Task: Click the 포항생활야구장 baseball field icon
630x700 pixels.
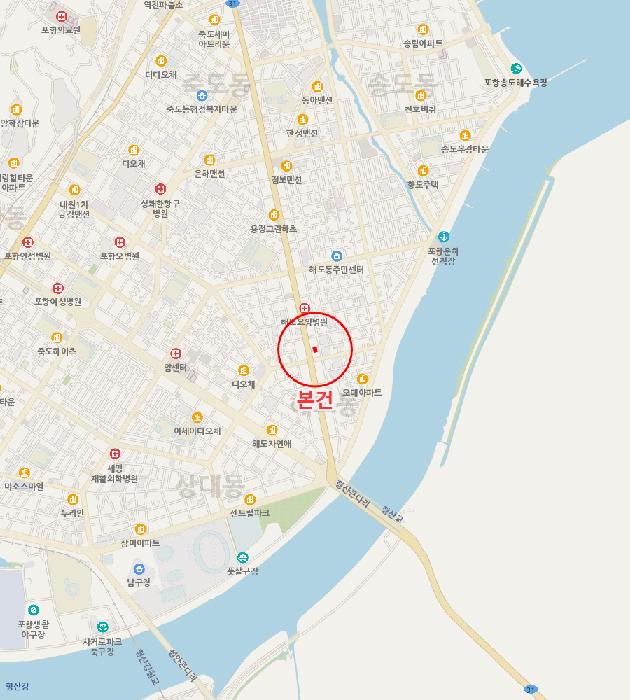Action: [33, 609]
